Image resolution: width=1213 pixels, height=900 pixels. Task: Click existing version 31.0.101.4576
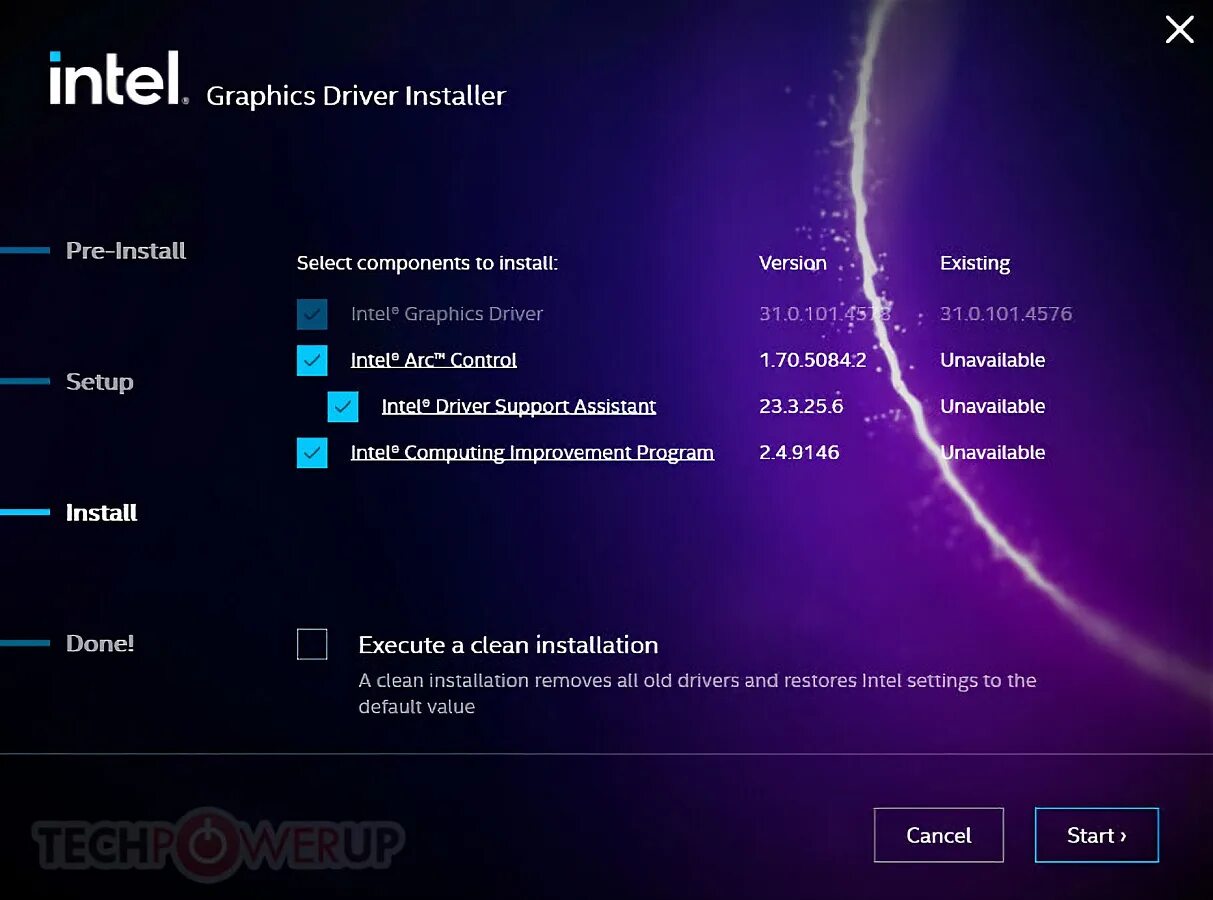[1006, 314]
